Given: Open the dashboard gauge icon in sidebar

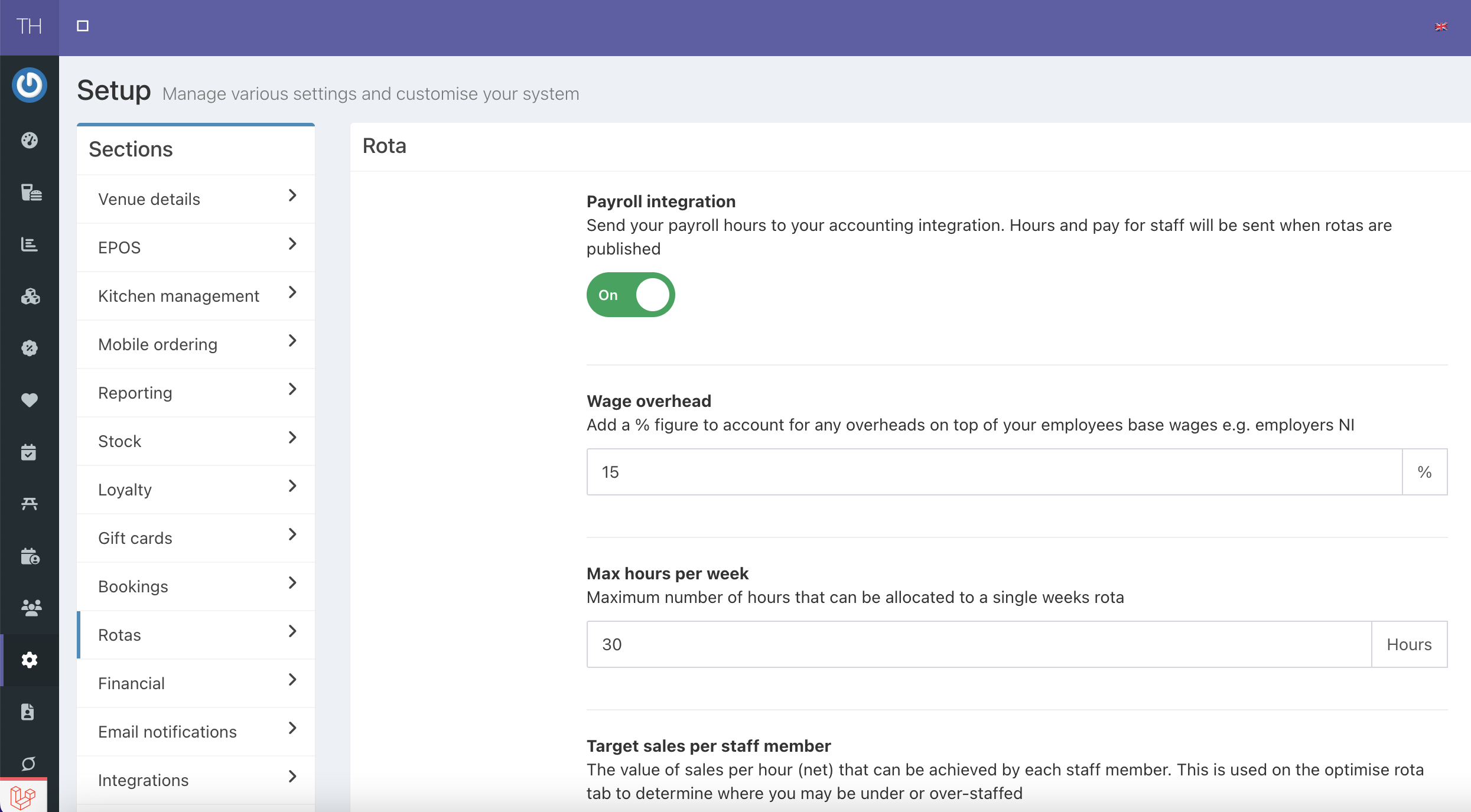Looking at the screenshot, I should (30, 140).
